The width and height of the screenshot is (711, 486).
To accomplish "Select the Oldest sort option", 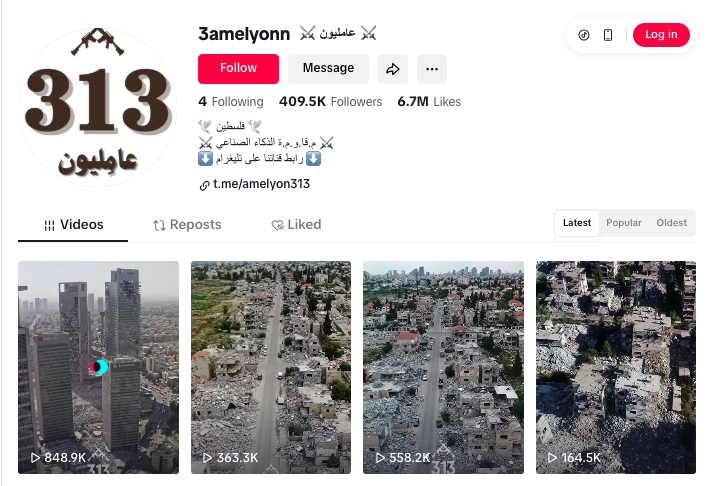I will pyautogui.click(x=671, y=223).
